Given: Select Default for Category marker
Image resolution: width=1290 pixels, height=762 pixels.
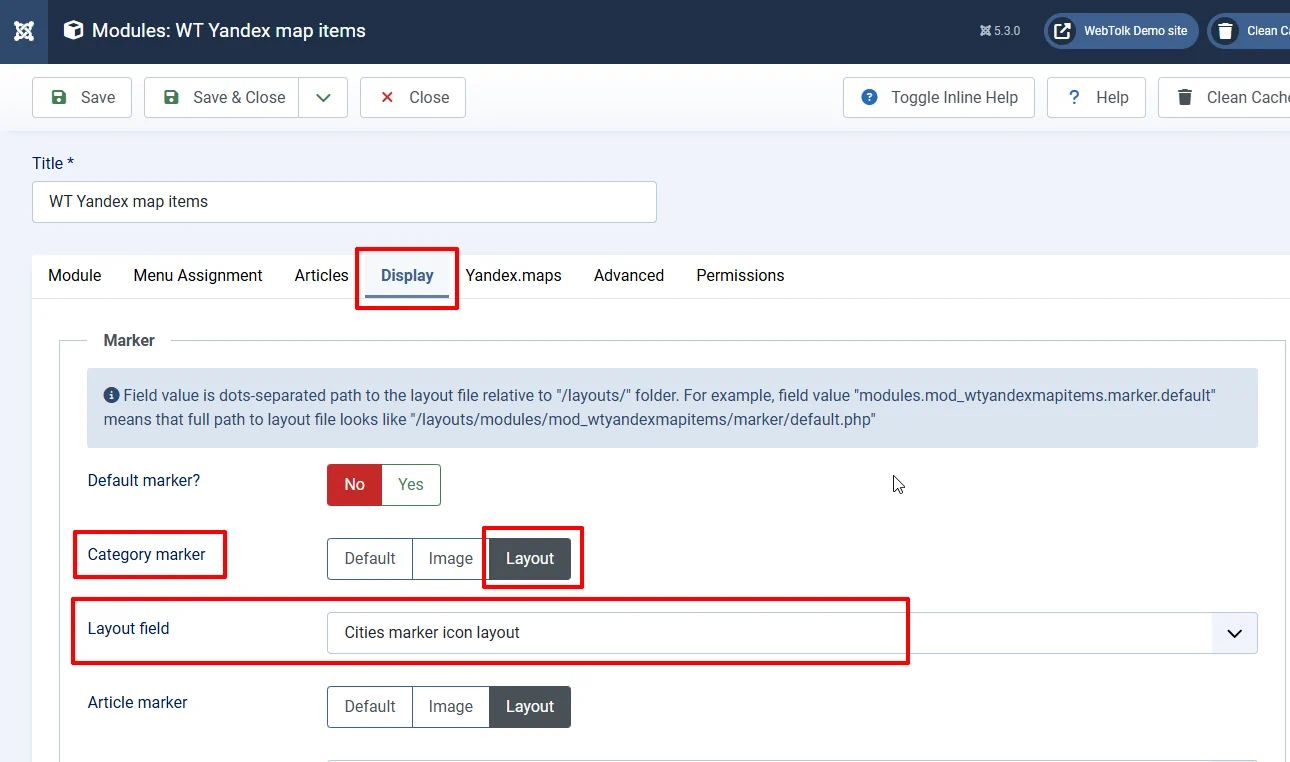Looking at the screenshot, I should click(x=370, y=558).
